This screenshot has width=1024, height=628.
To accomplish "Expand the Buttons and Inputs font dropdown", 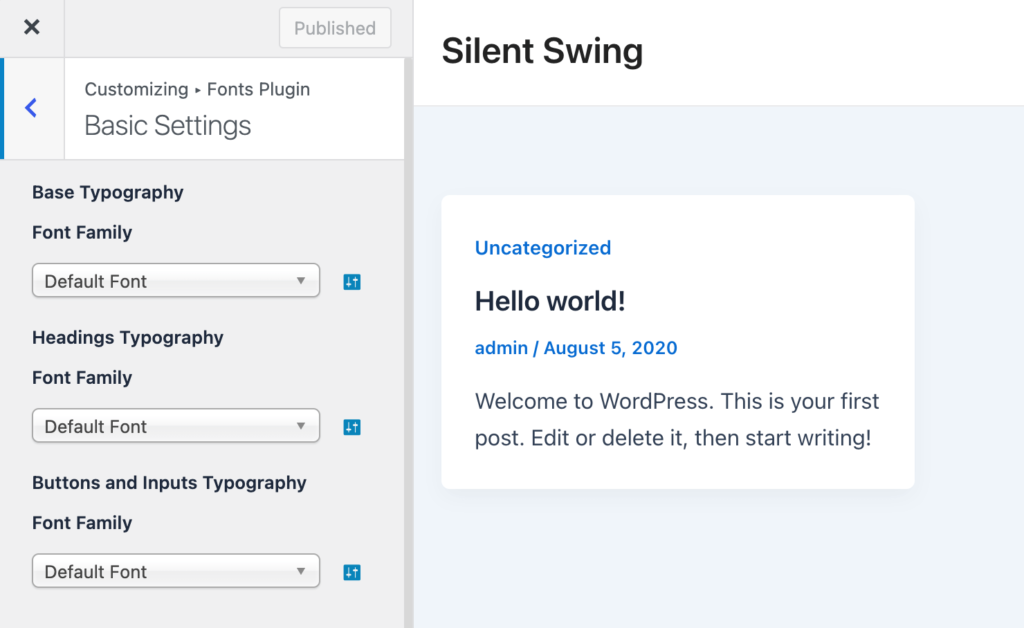I will [x=176, y=571].
